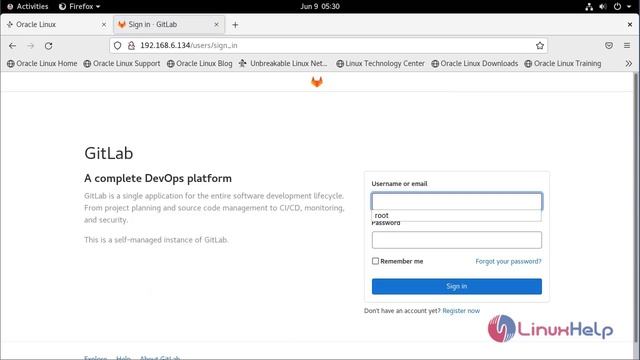Open the Oracle Linux Downloads bookmark
The width and height of the screenshot is (640, 360).
pos(475,64)
